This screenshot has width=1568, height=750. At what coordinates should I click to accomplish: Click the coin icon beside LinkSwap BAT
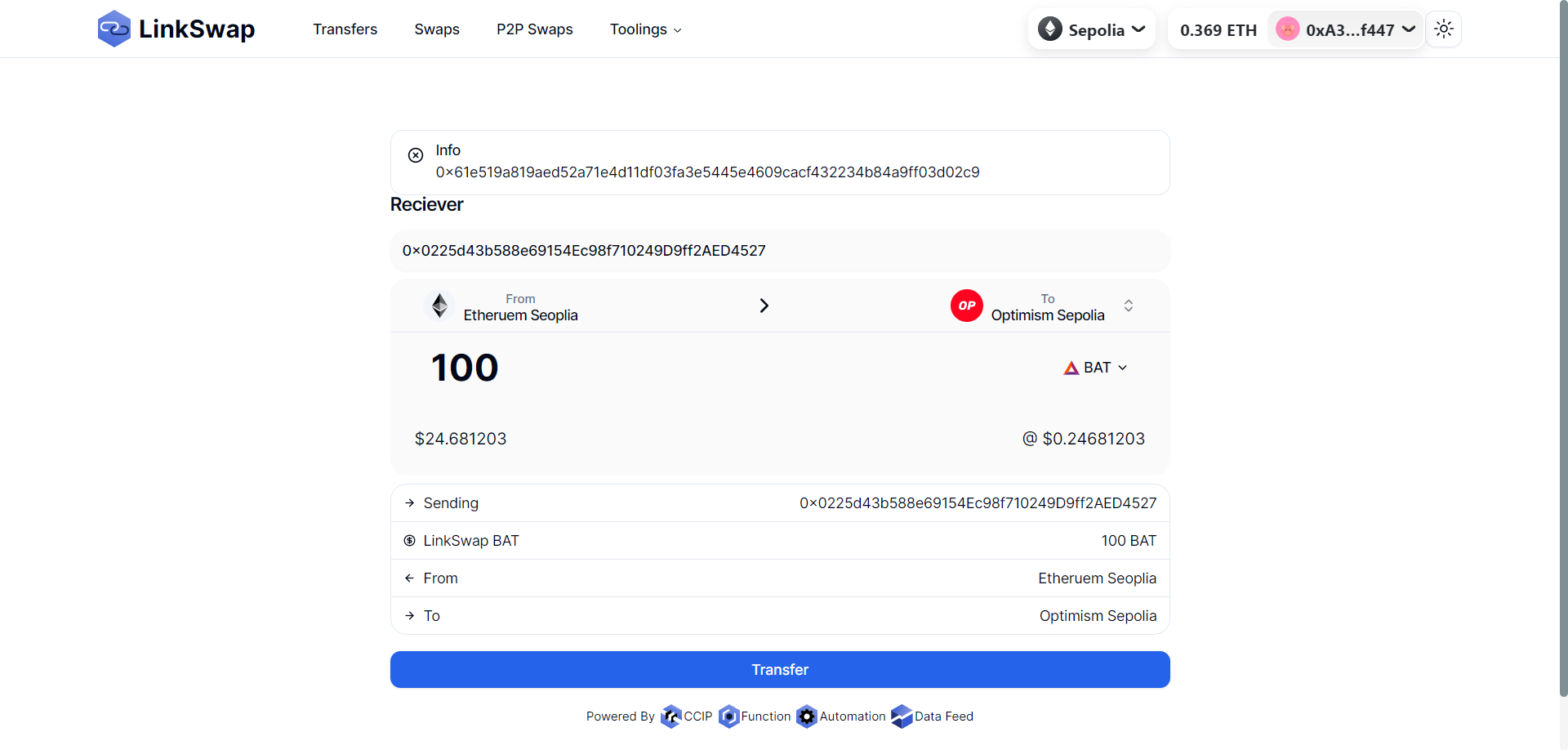(x=410, y=541)
